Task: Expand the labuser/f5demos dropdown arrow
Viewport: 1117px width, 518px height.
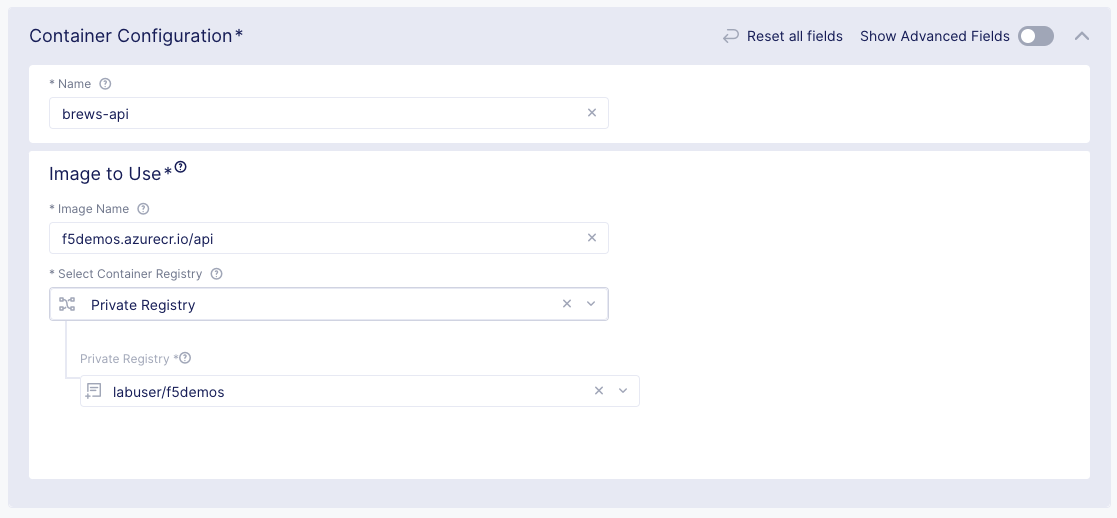Action: pos(623,391)
